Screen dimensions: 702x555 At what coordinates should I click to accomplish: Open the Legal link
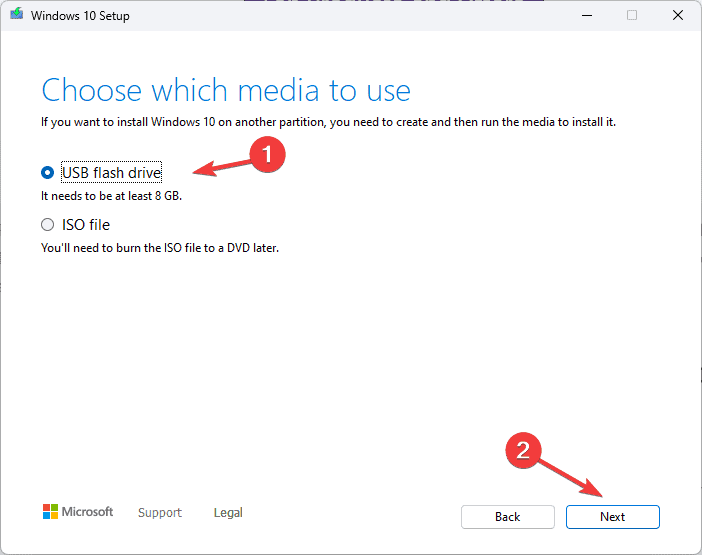pos(228,513)
